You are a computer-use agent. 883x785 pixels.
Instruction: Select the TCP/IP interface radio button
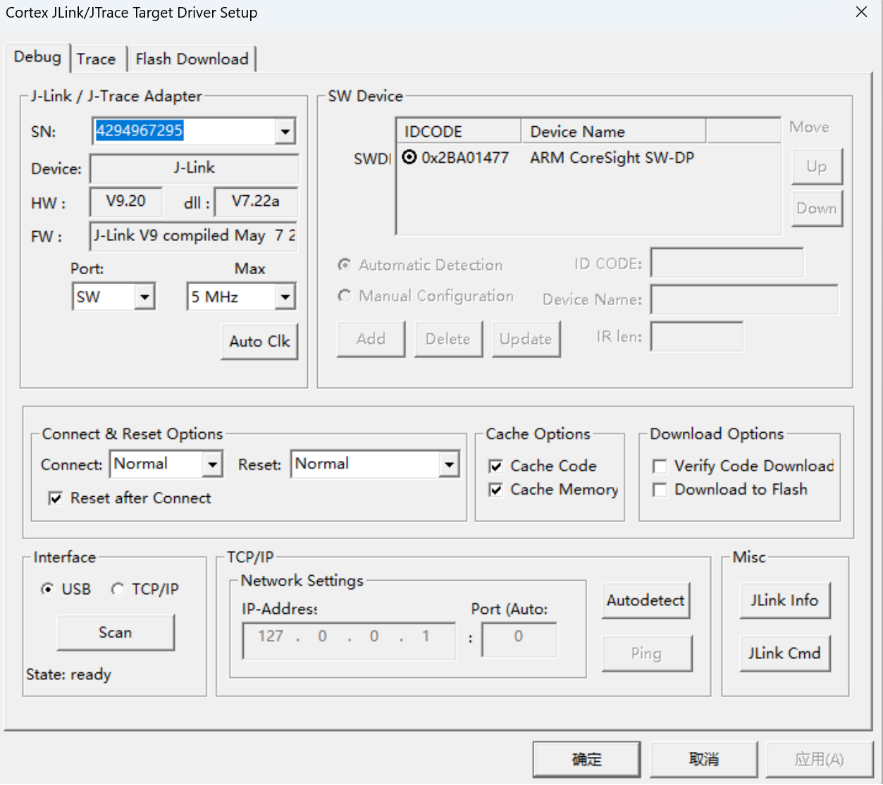(118, 589)
